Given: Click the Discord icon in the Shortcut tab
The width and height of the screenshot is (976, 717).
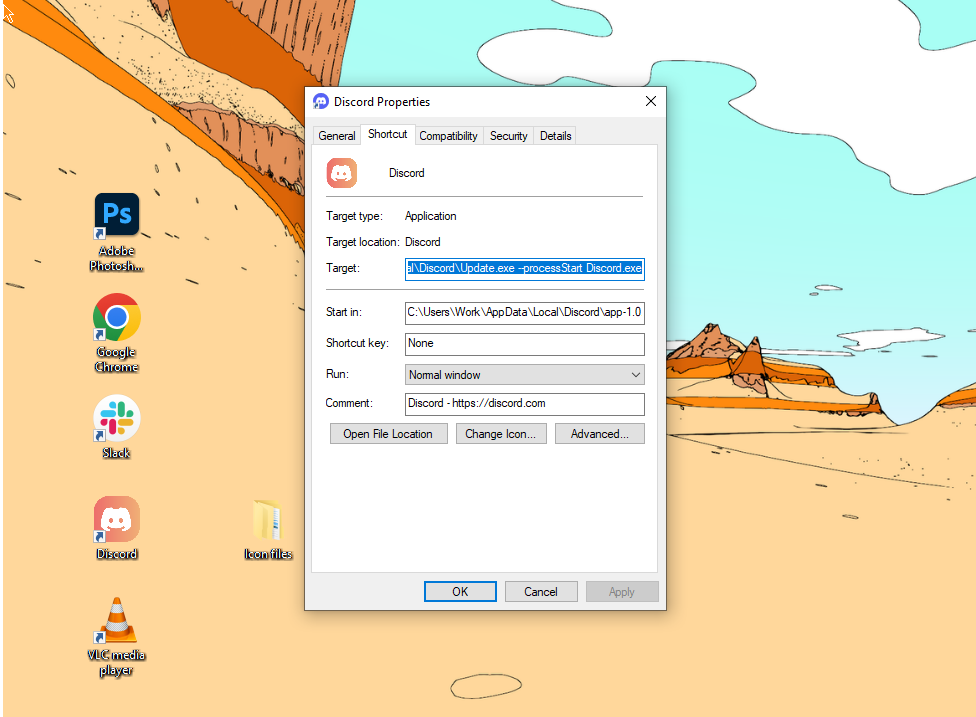Looking at the screenshot, I should (x=342, y=173).
